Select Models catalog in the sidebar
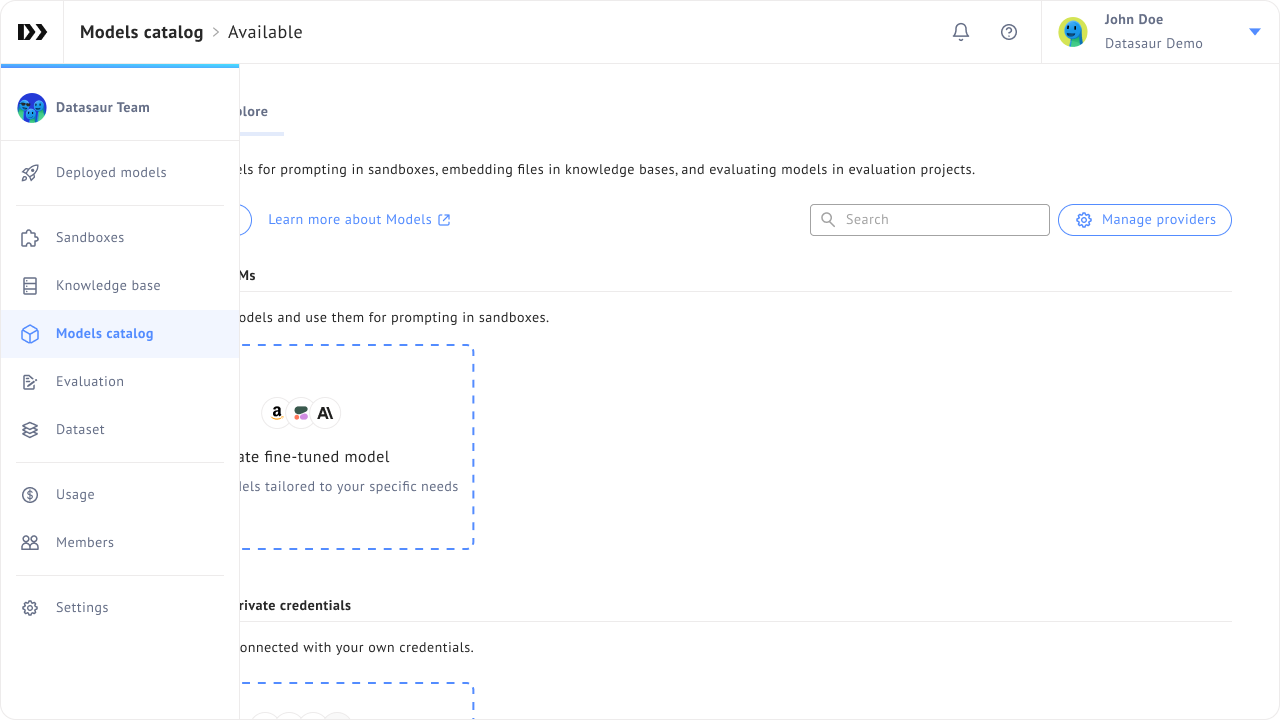This screenshot has width=1280, height=720. point(104,334)
